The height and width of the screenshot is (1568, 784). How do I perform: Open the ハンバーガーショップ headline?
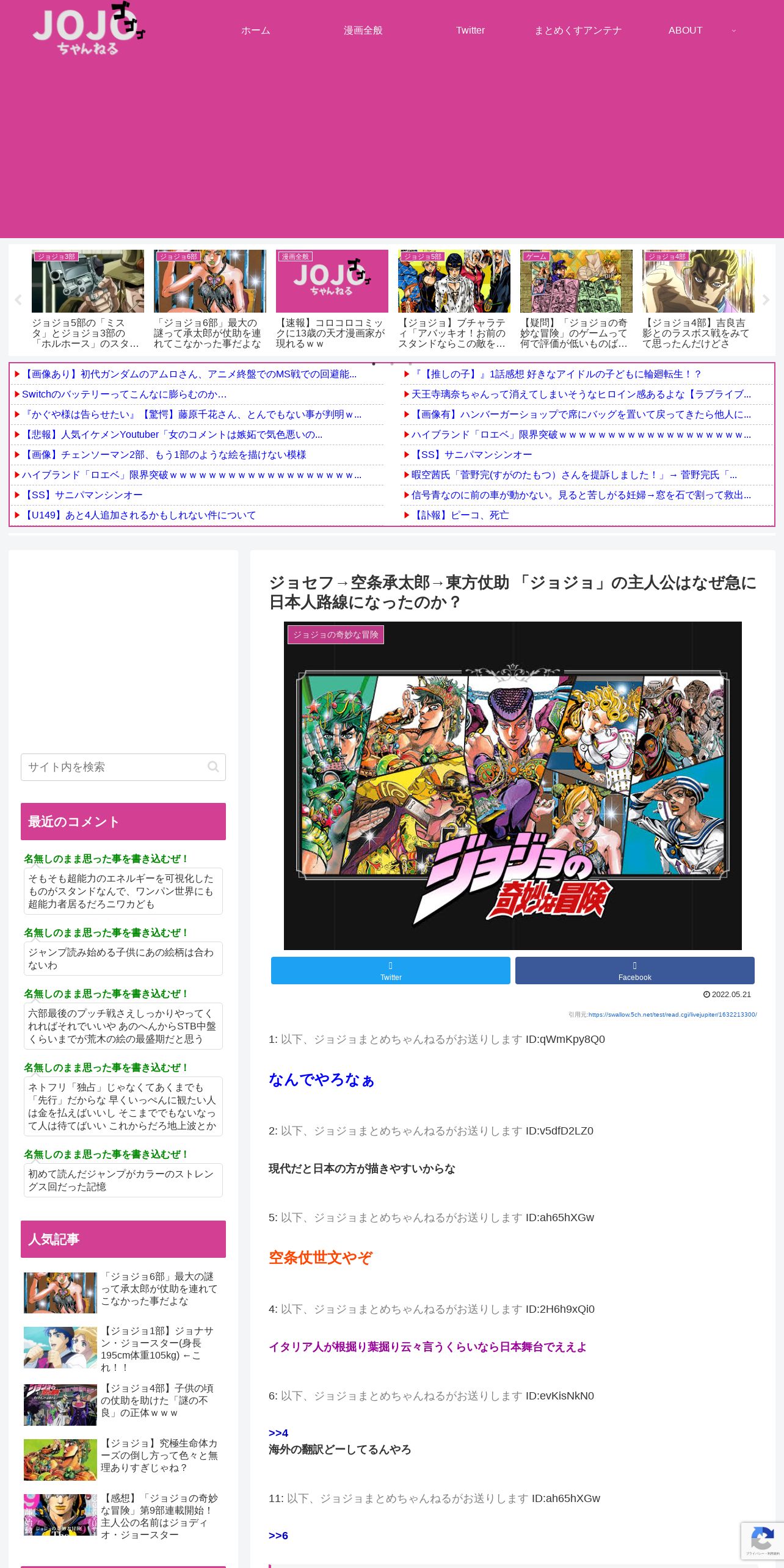coord(581,414)
